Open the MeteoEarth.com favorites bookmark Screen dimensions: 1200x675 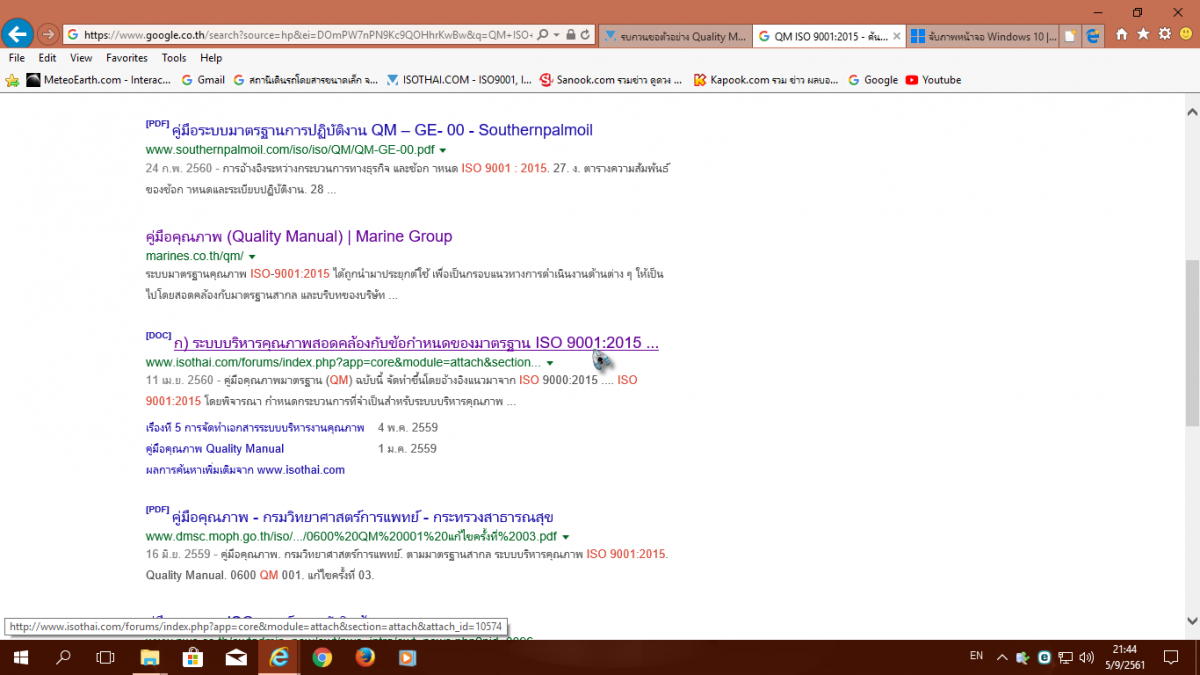[98, 80]
